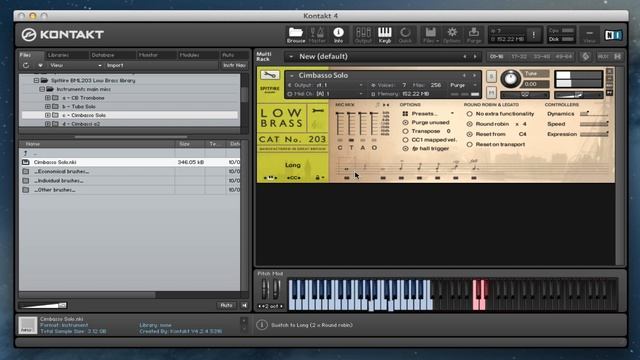
Task: Click the Presets grid icon in Options
Action: tap(405, 113)
